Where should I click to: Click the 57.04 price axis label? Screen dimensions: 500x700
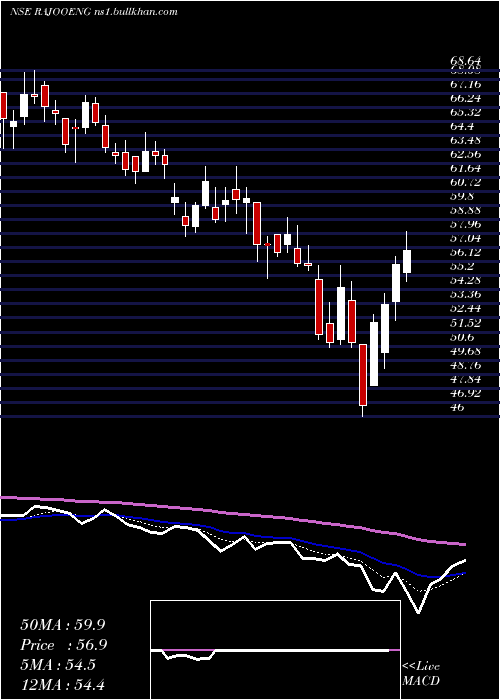click(x=465, y=238)
